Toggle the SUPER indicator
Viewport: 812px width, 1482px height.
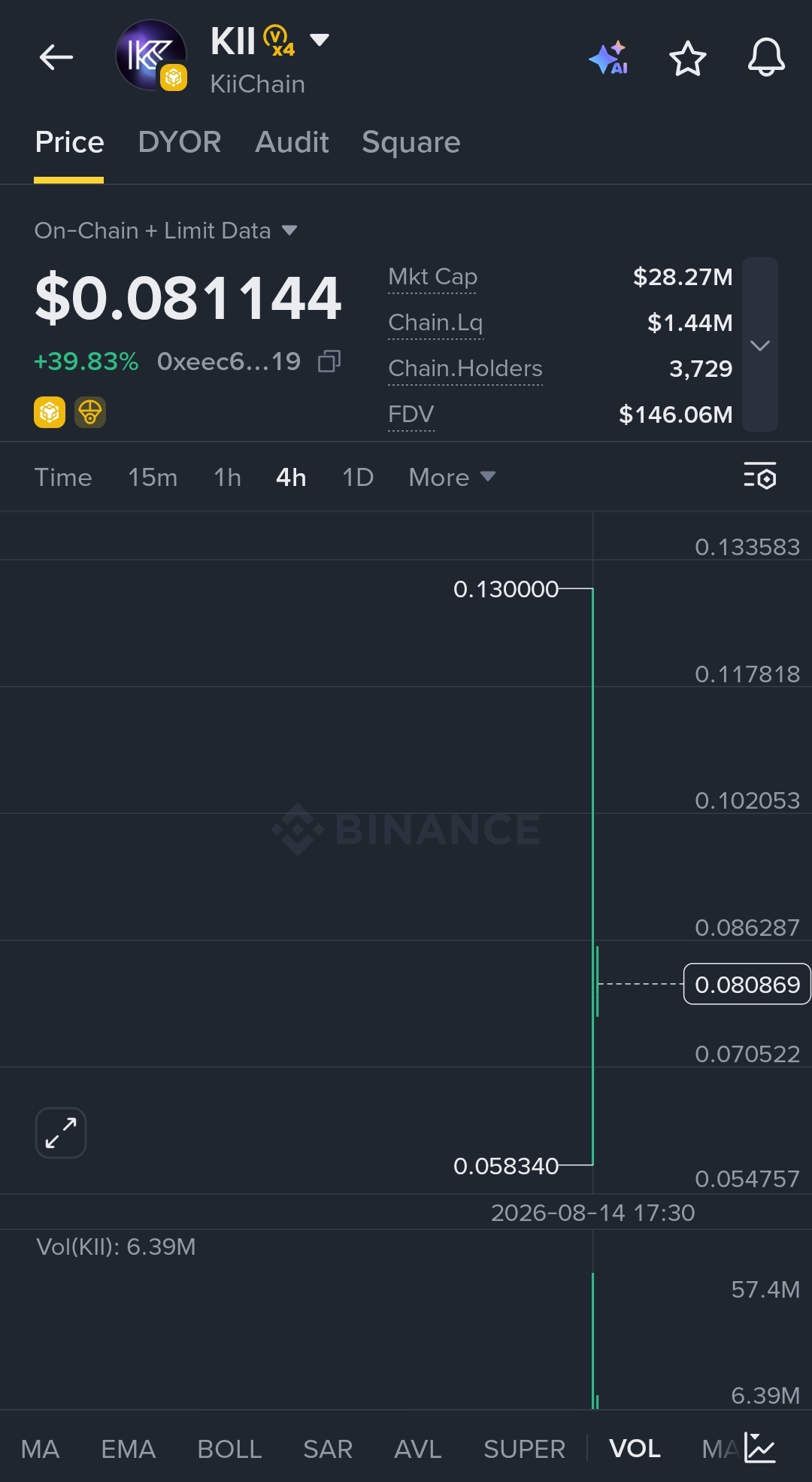(x=524, y=1449)
